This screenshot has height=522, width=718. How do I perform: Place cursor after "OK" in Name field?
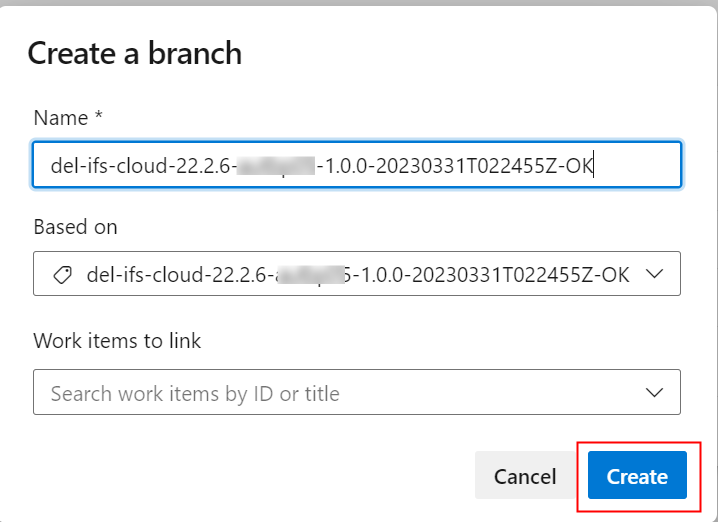click(x=595, y=165)
